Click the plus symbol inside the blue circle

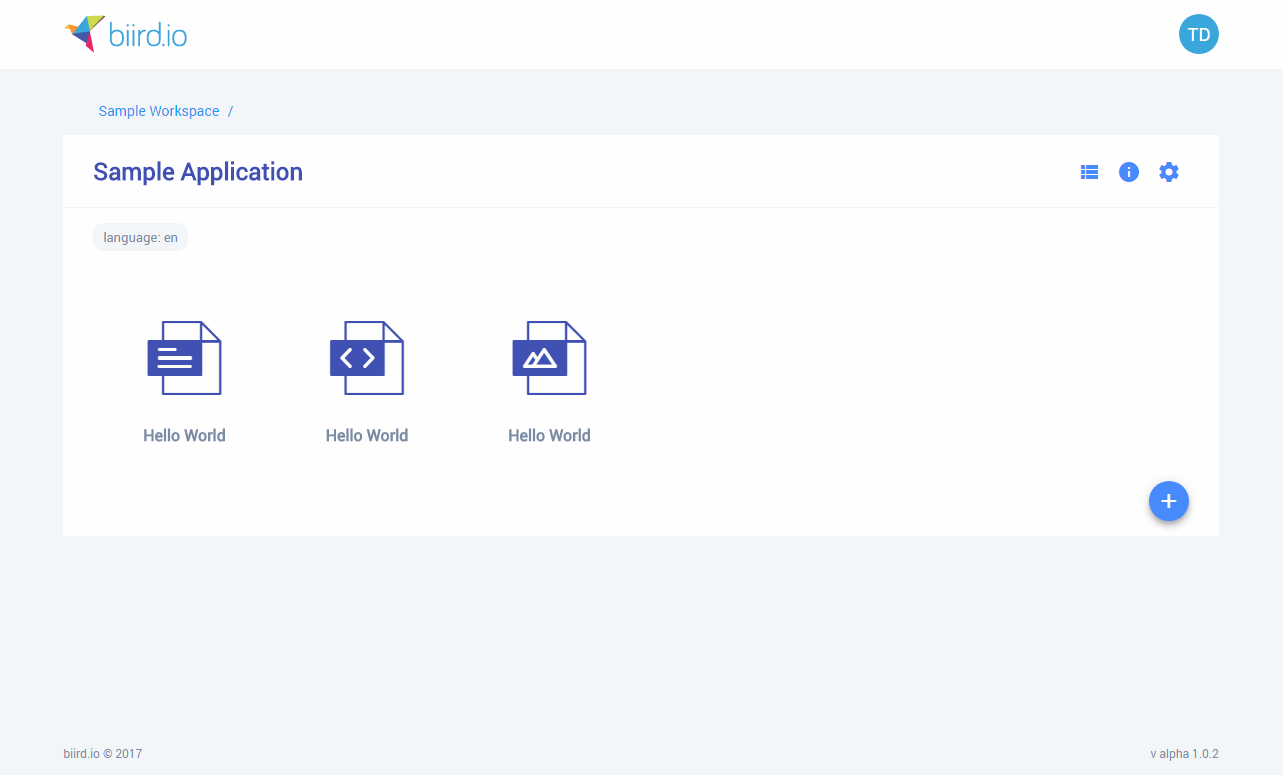[1168, 501]
